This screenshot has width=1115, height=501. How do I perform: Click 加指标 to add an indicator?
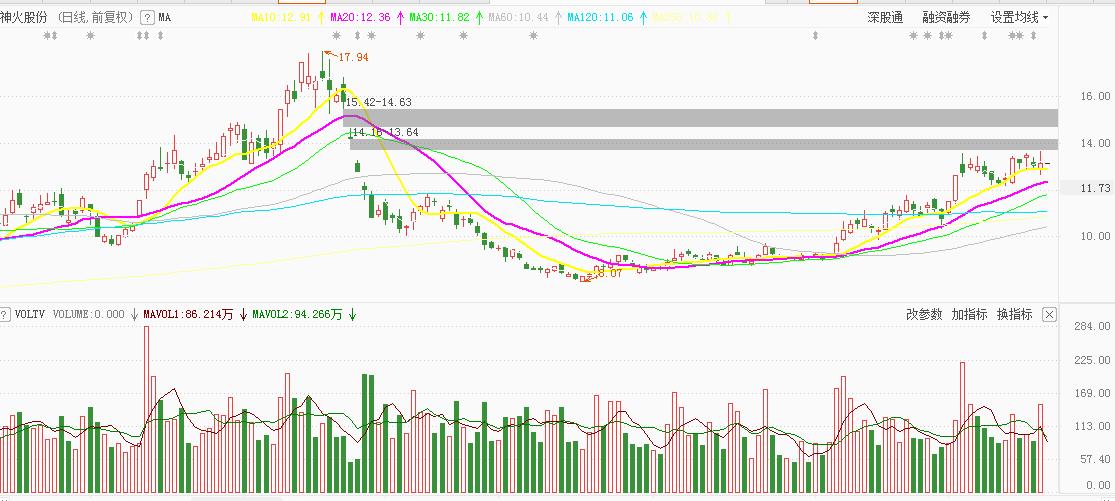pos(969,314)
